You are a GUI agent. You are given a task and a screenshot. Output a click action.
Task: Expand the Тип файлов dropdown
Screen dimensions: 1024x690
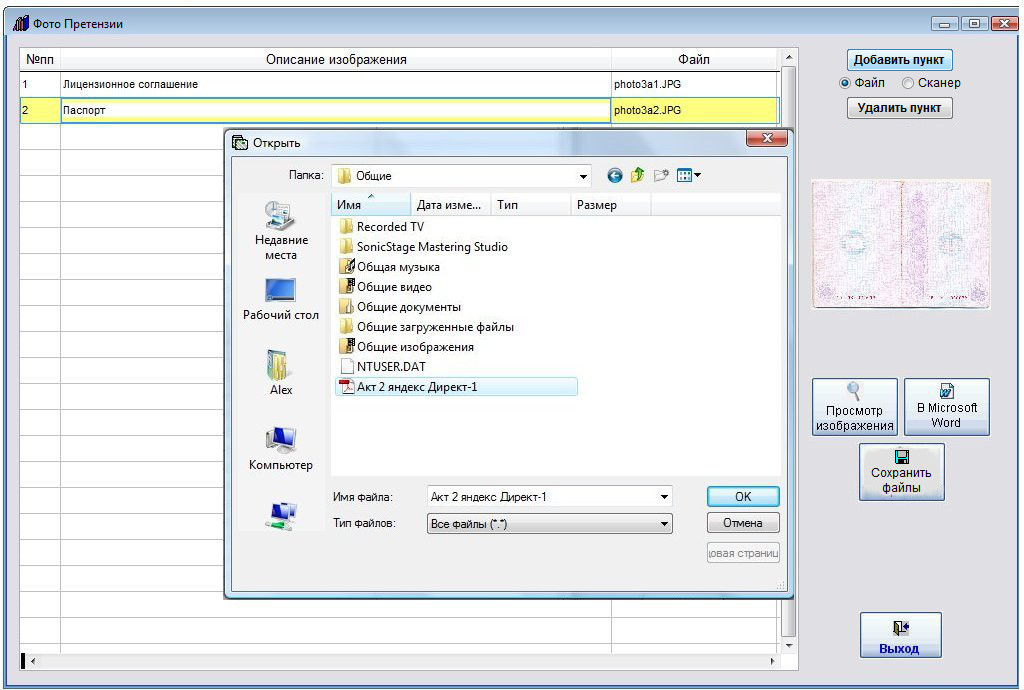pyautogui.click(x=664, y=524)
